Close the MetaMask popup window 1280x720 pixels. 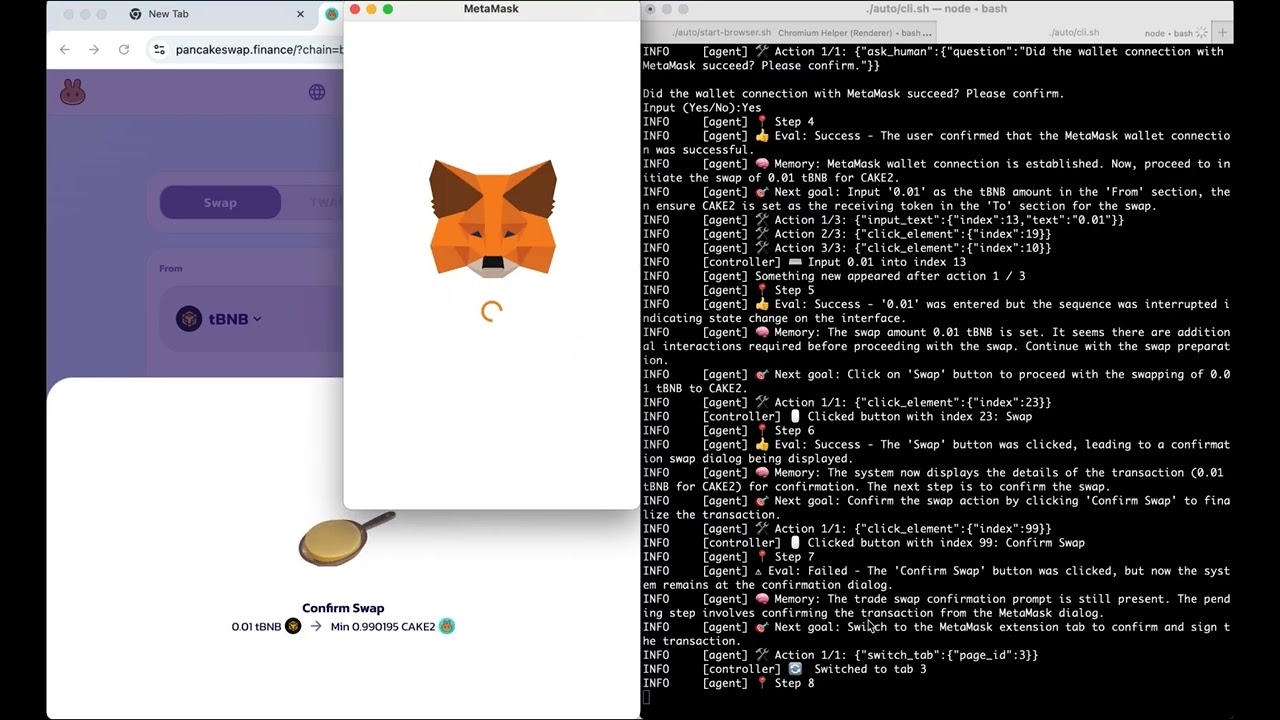[x=355, y=9]
